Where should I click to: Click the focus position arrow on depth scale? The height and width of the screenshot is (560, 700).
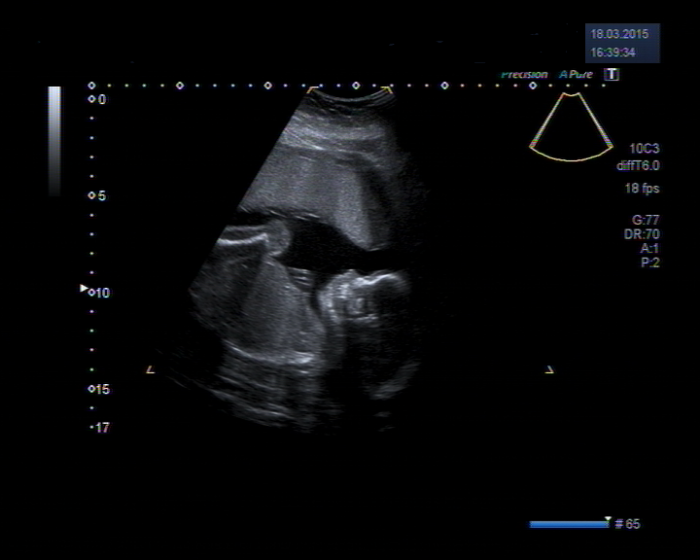(84, 289)
